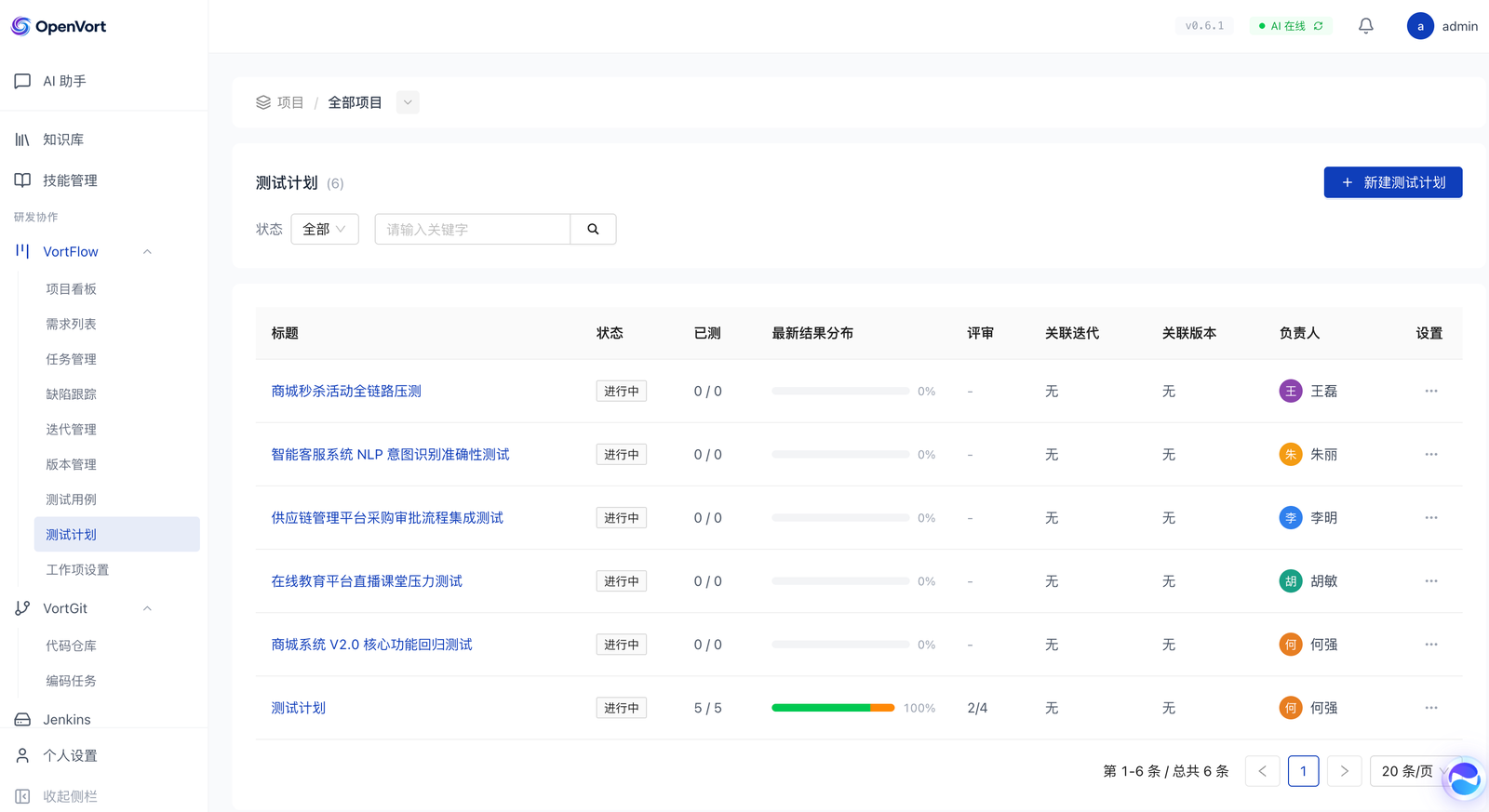Open 知识库 from the sidebar
Screen dimensions: 1489x812
click(x=63, y=140)
